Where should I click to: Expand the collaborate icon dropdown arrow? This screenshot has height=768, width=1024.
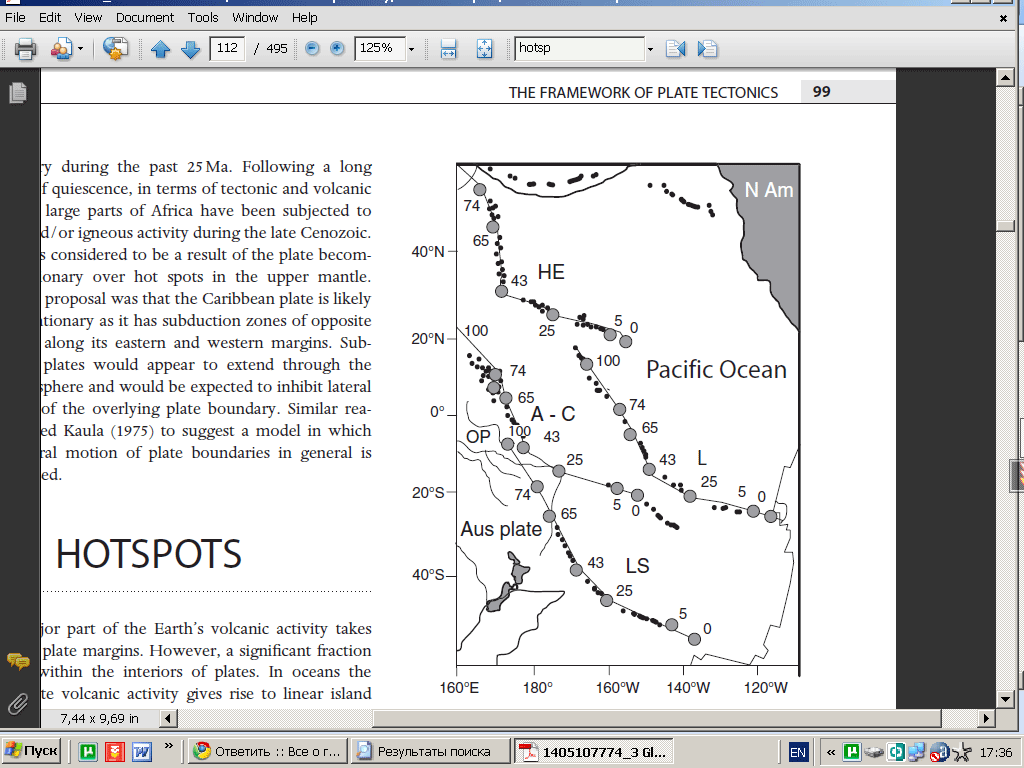click(80, 49)
